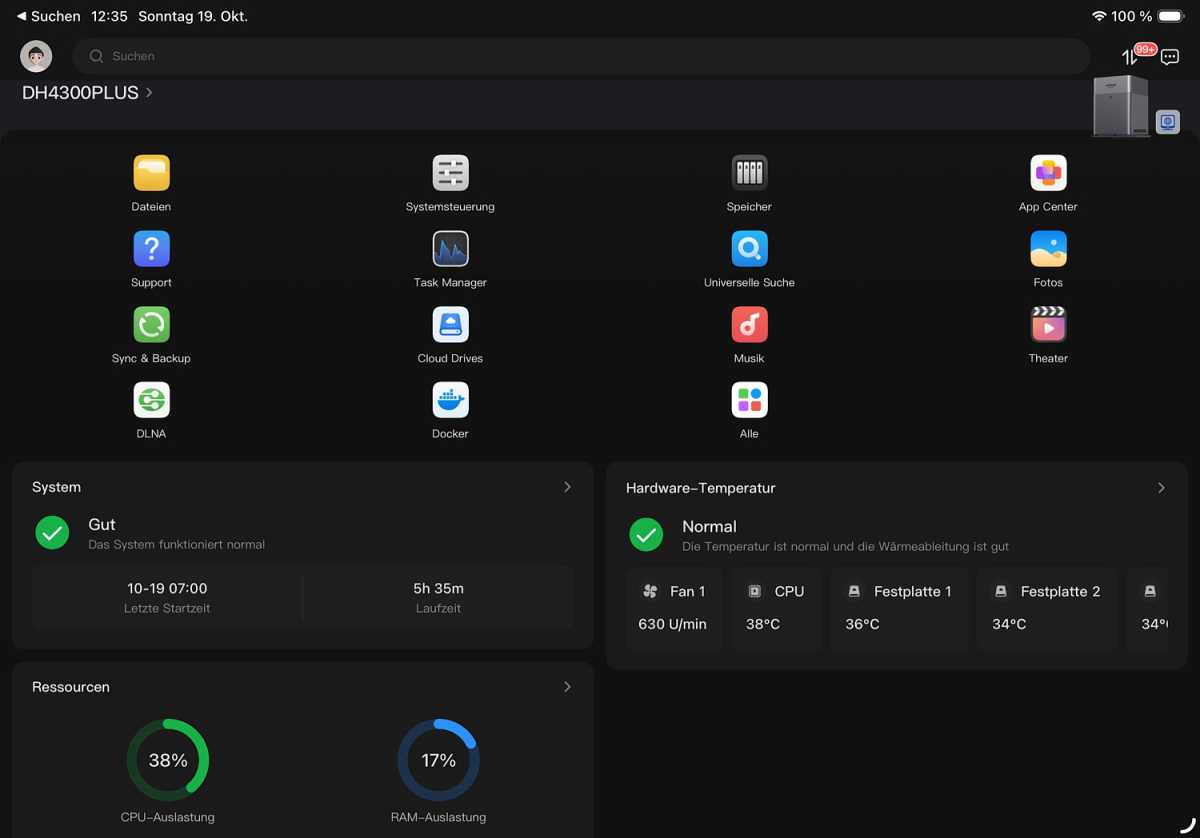Viewport: 1200px width, 838px height.
Task: Launch the App Center
Action: (x=1047, y=173)
